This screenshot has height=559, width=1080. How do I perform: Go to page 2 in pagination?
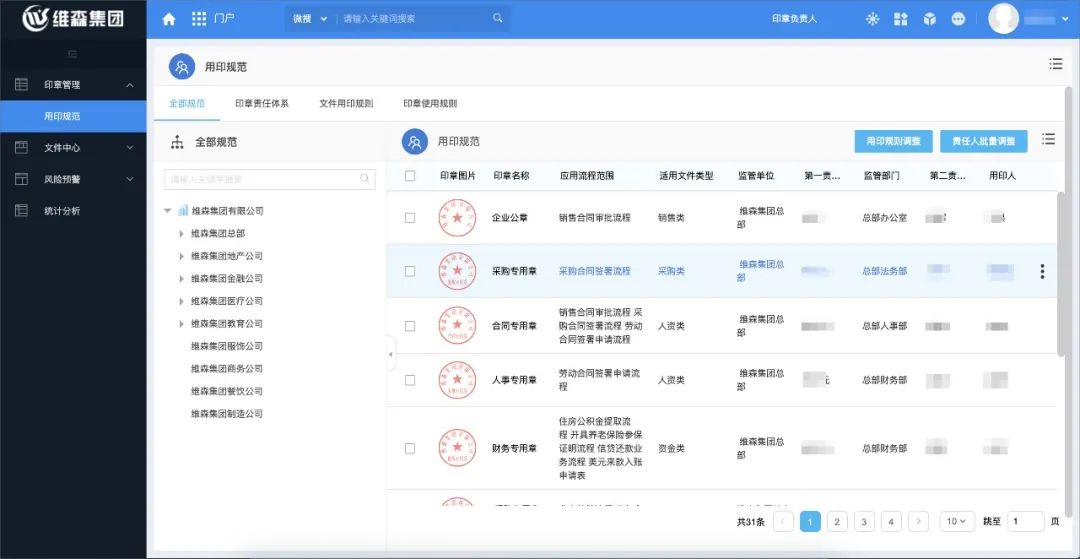coord(837,521)
